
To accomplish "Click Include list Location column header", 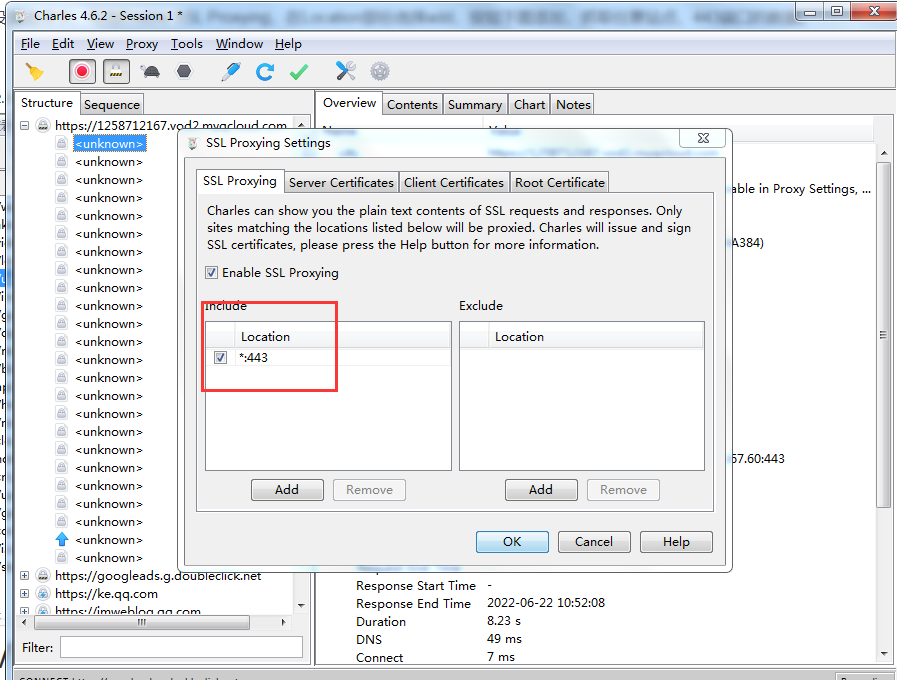I will tap(342, 336).
